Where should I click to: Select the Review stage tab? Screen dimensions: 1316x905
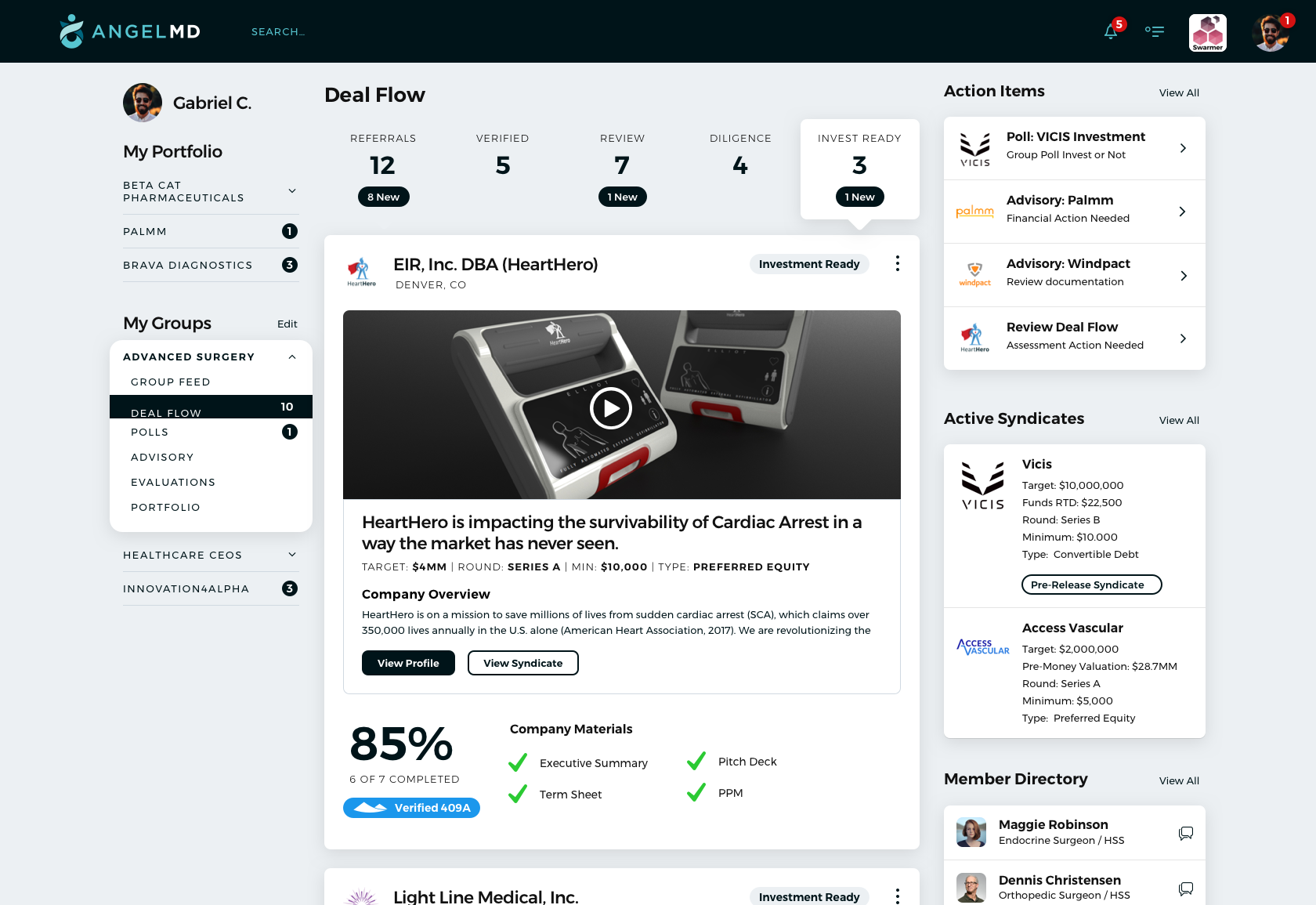point(622,168)
